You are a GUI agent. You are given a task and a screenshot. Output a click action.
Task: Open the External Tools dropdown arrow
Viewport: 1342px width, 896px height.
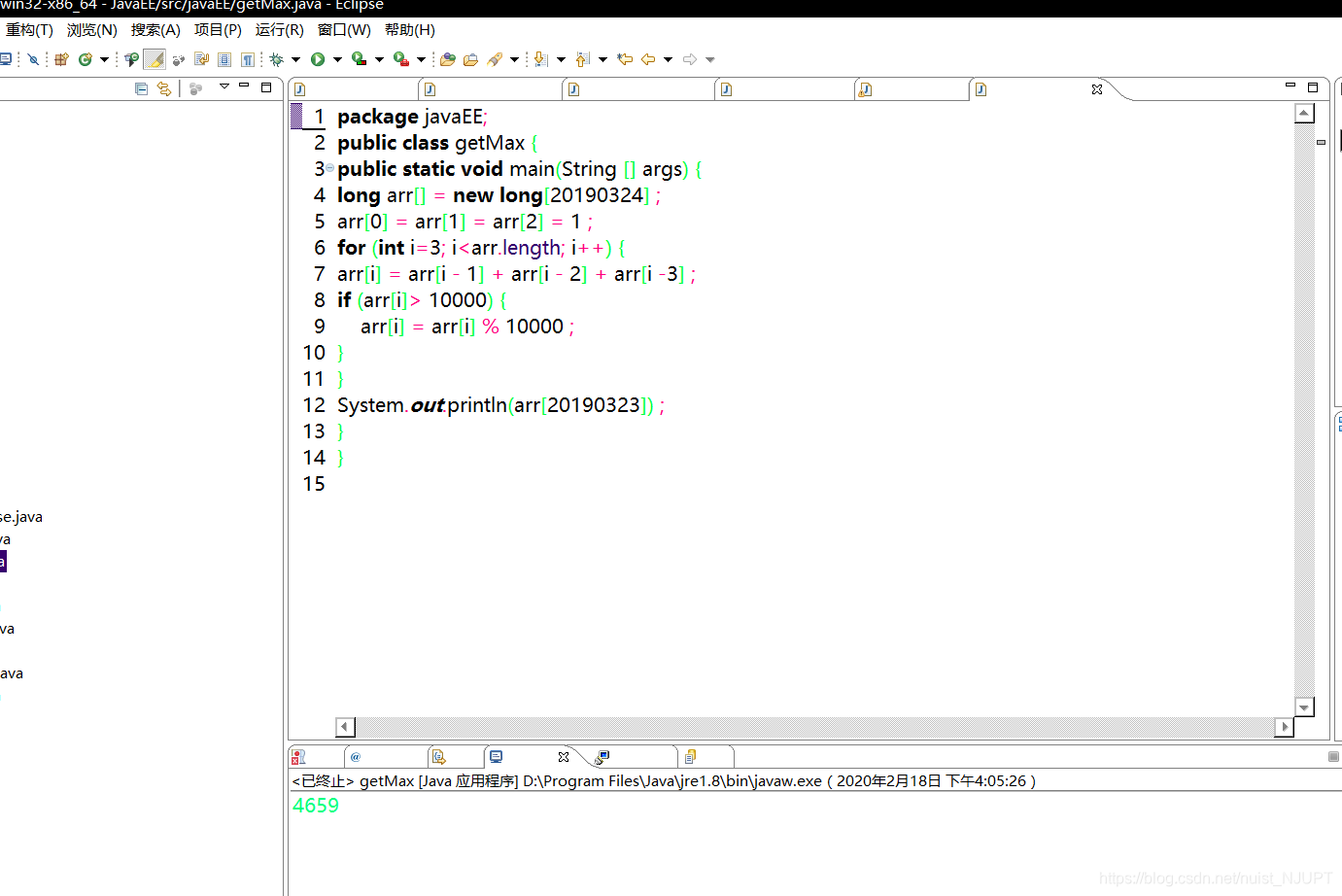[x=421, y=59]
